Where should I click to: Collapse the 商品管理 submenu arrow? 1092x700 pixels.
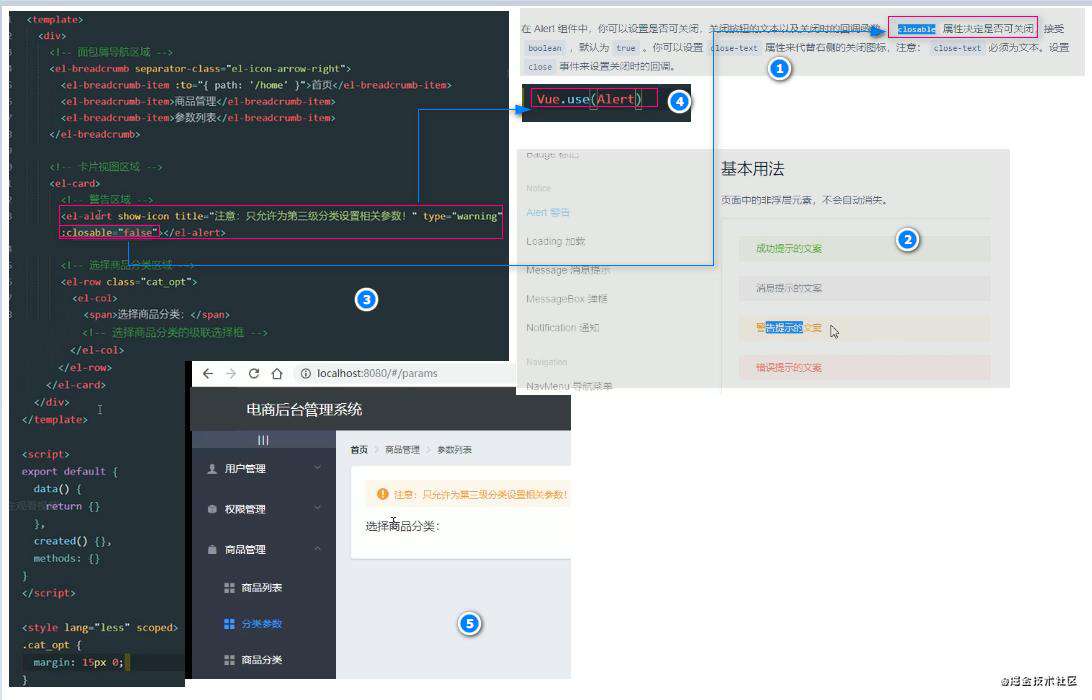318,548
